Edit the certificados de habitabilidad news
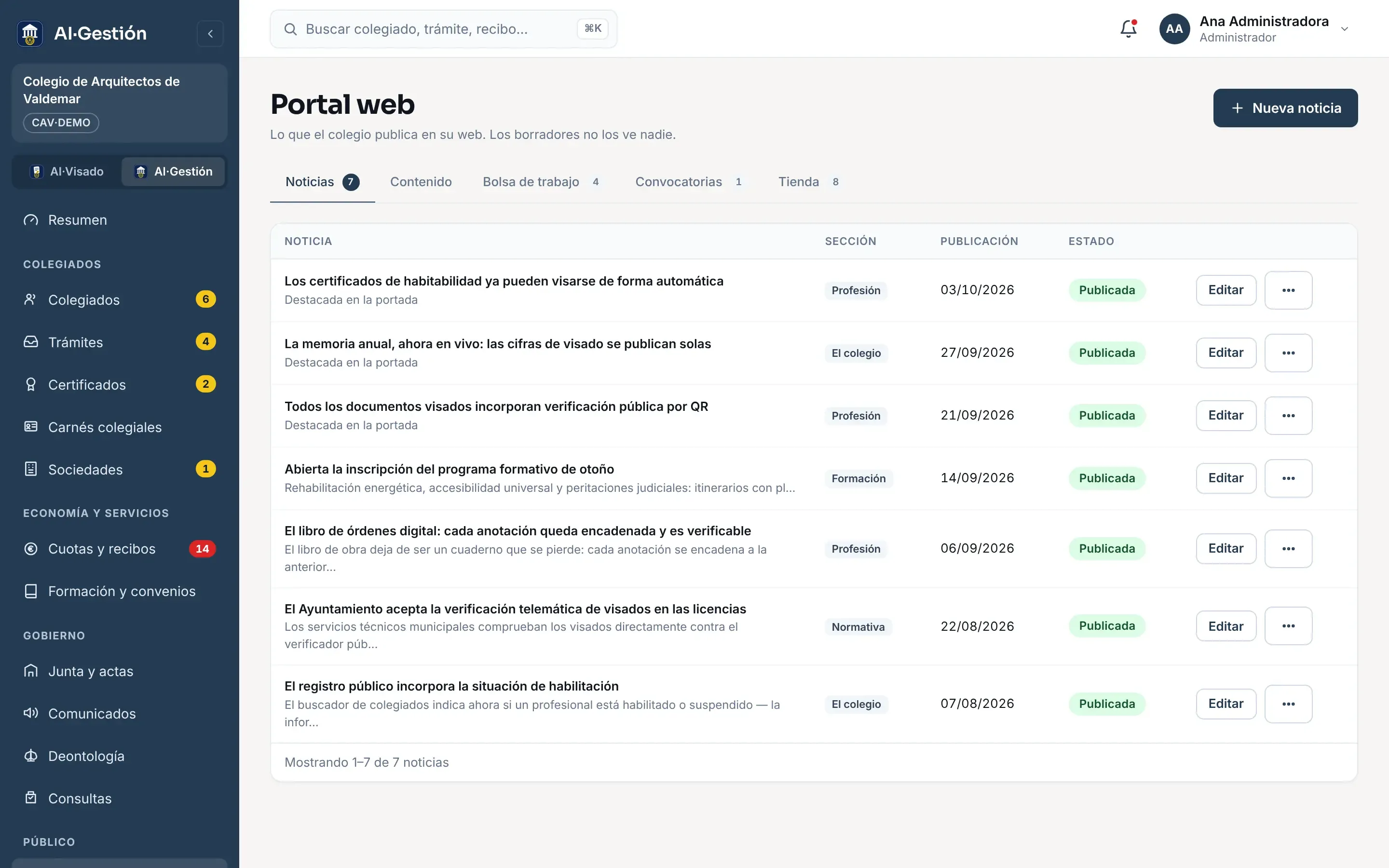Viewport: 1389px width, 868px height. [1226, 290]
